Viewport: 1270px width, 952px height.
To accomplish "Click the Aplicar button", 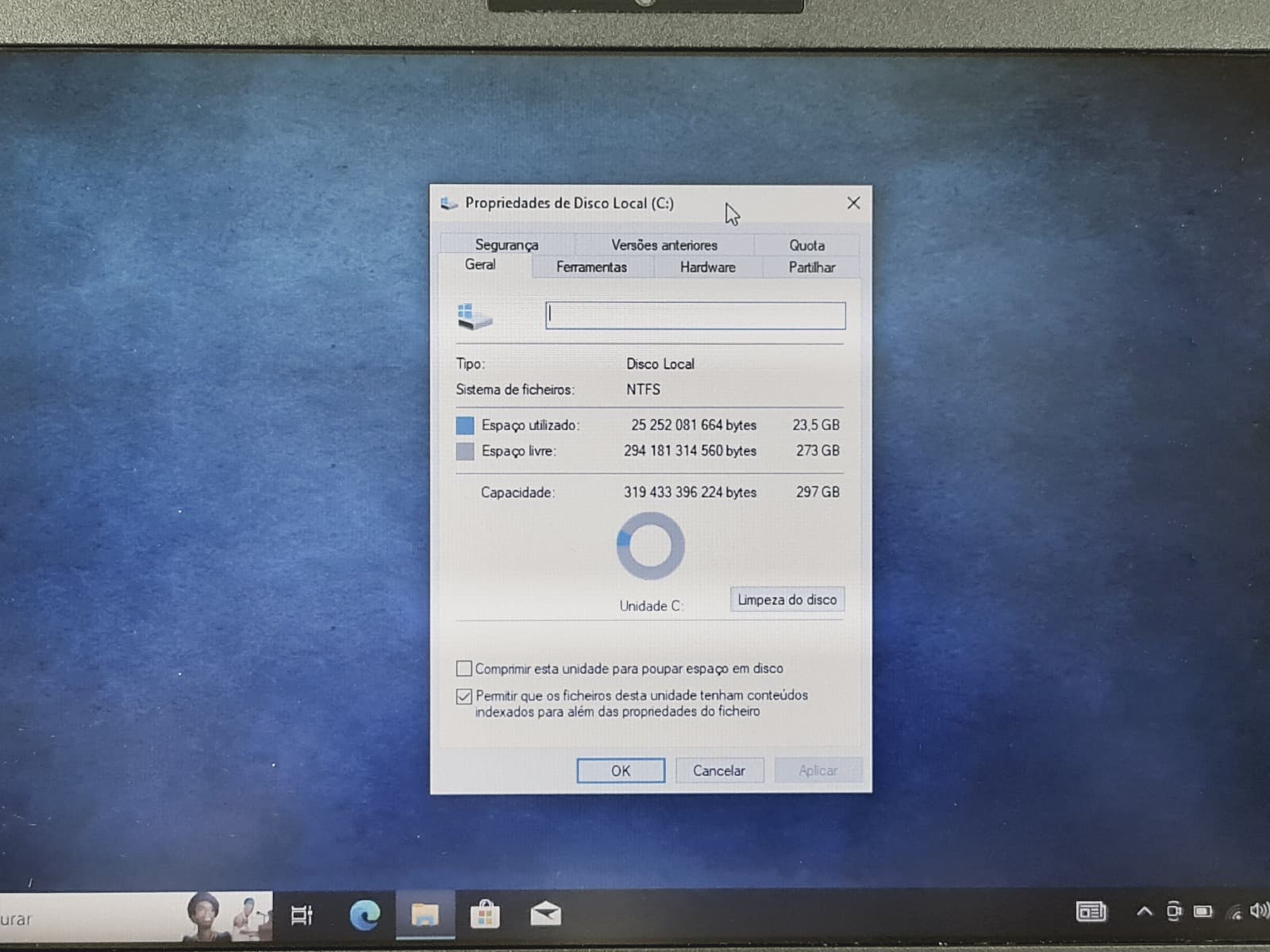I will click(818, 770).
